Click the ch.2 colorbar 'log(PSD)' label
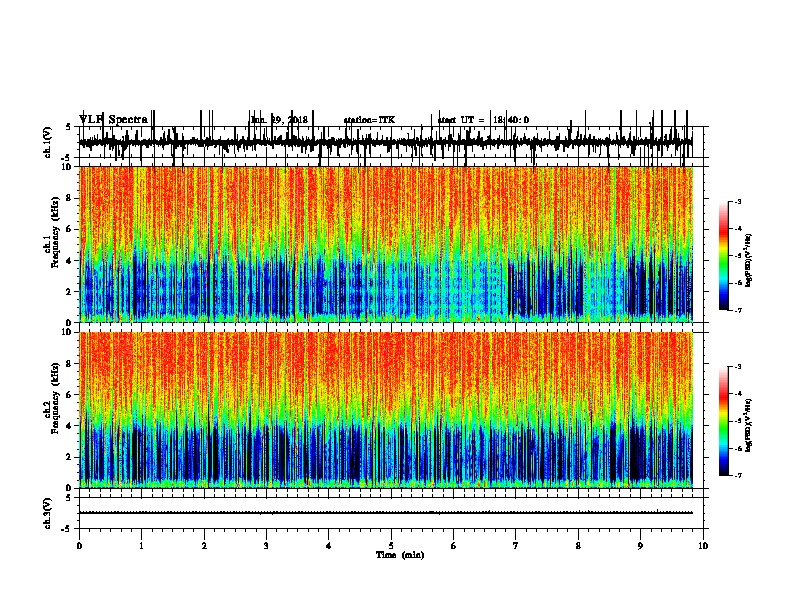Image resolution: width=792 pixels, height=612 pixels. tap(748, 425)
